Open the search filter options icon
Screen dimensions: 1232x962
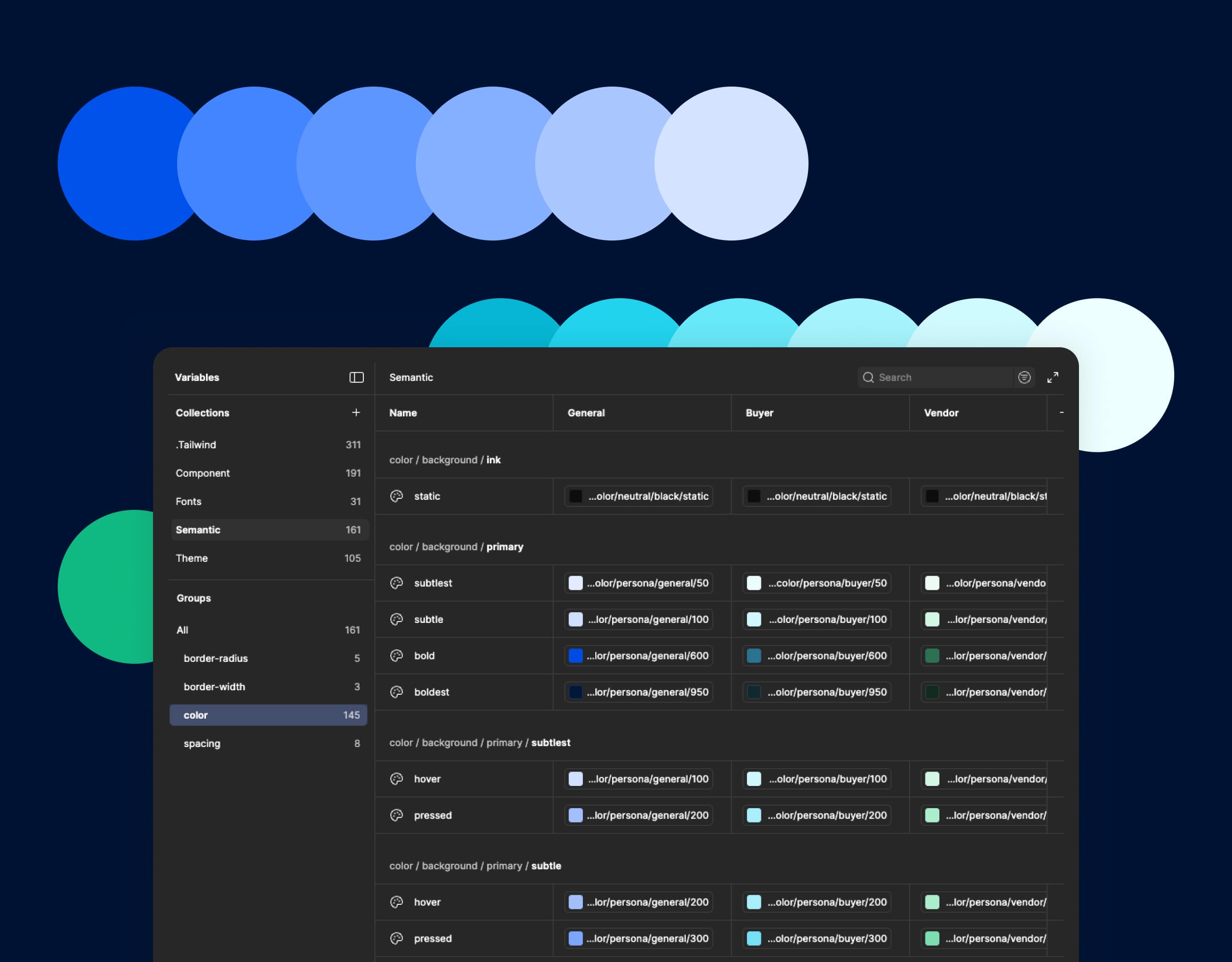(x=1024, y=377)
